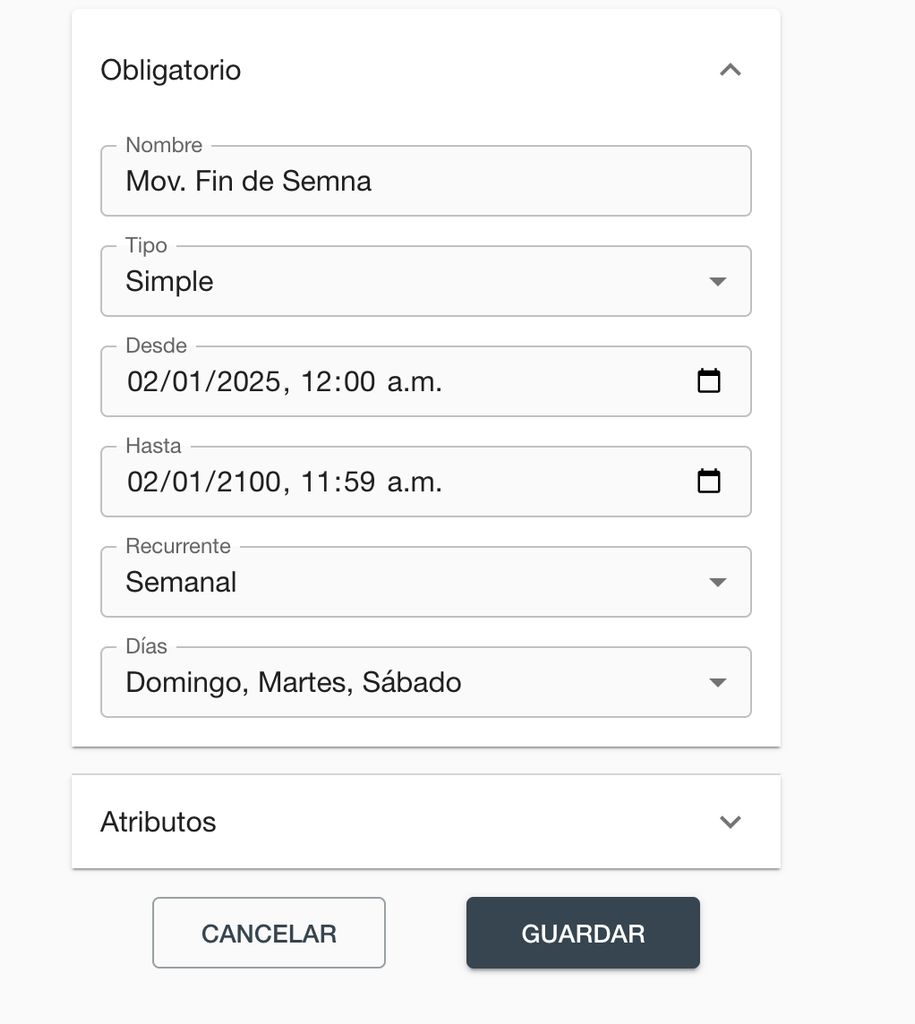The height and width of the screenshot is (1024, 915).
Task: Open the 'Semanal' Recurrente value
Action: (x=181, y=582)
